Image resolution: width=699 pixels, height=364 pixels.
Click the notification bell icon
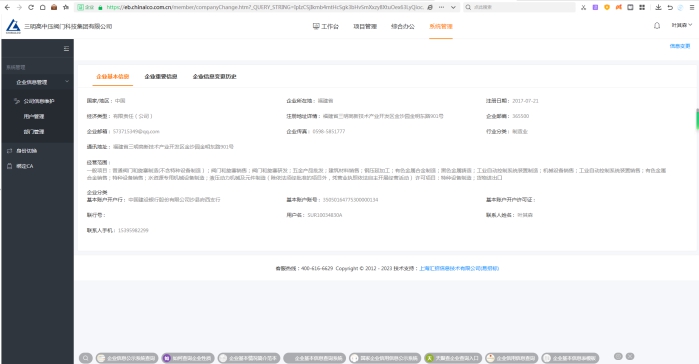point(657,26)
